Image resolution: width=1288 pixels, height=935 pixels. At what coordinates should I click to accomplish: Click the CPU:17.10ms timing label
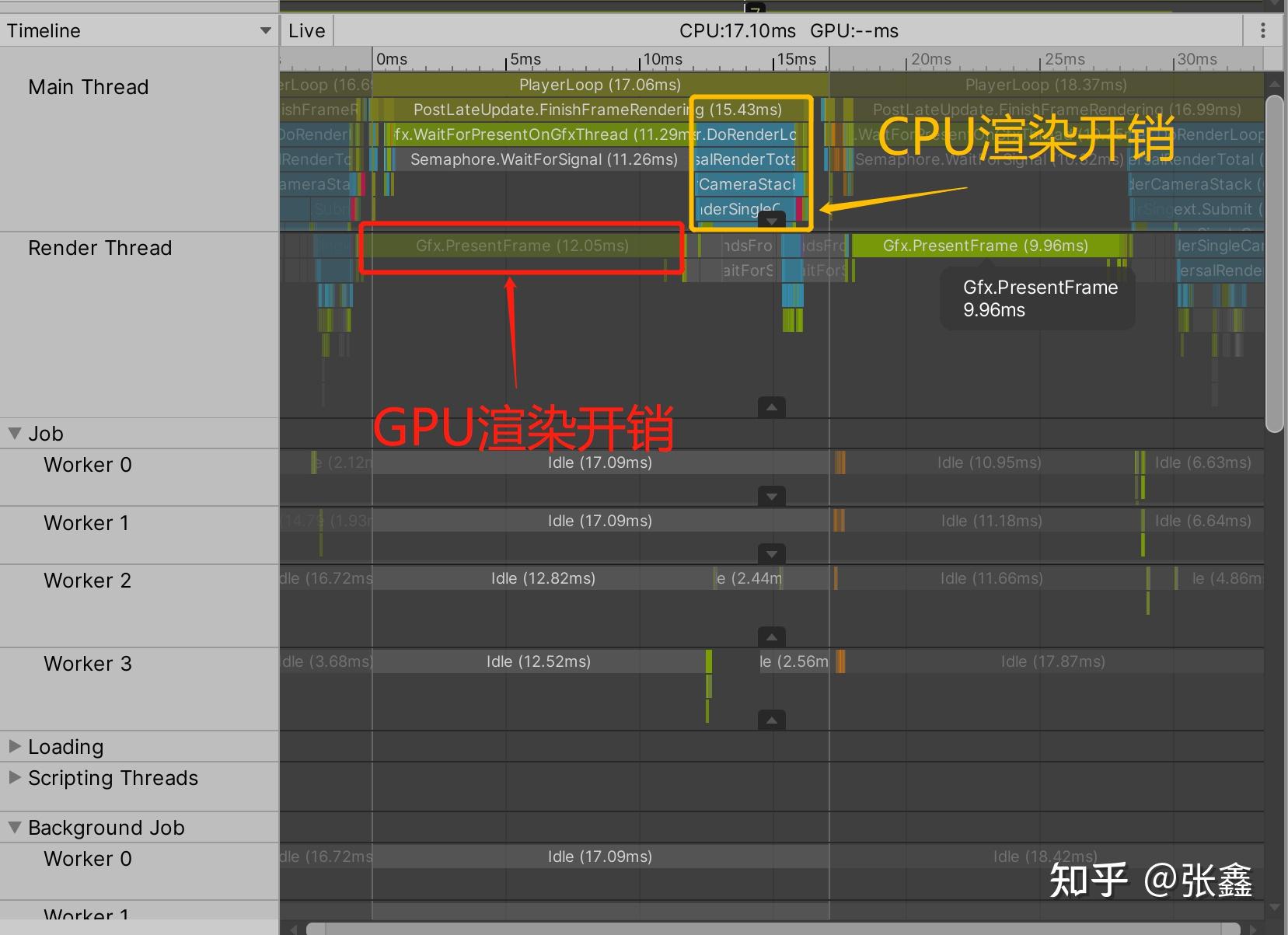(x=737, y=30)
